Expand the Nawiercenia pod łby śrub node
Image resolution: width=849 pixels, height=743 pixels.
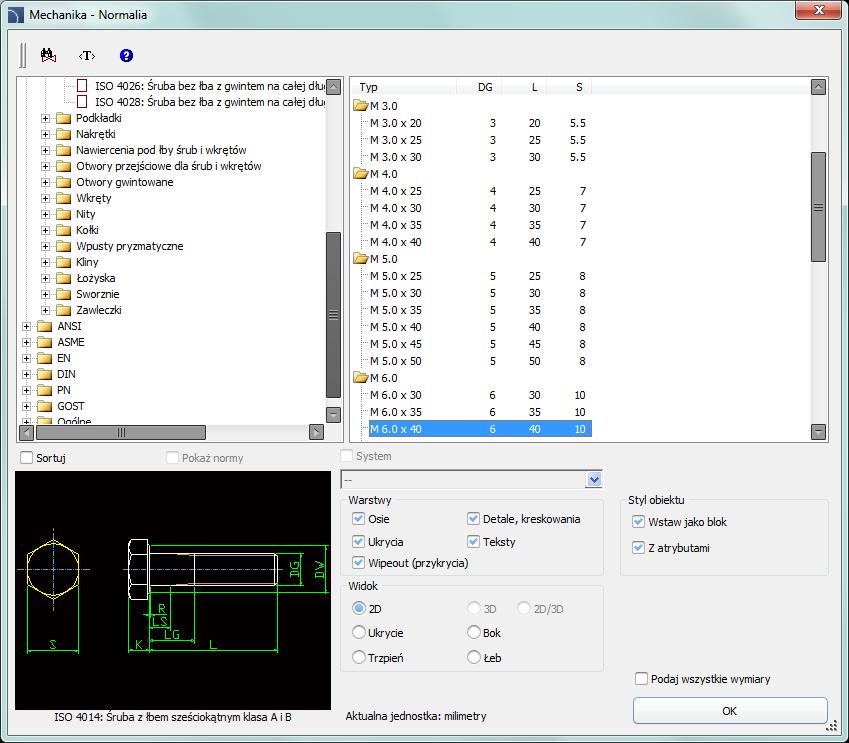45,150
